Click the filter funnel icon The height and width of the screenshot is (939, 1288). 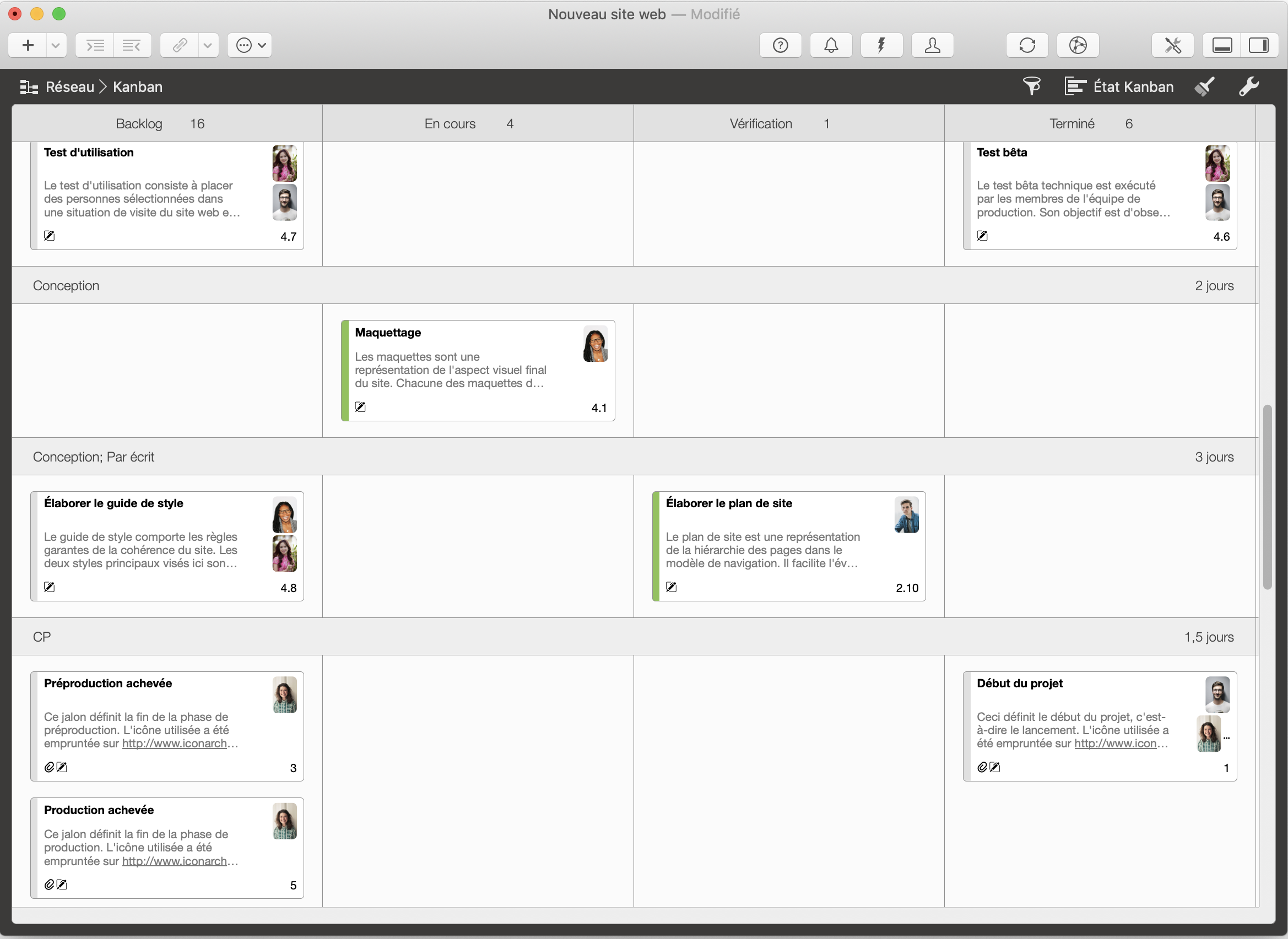[x=1031, y=86]
